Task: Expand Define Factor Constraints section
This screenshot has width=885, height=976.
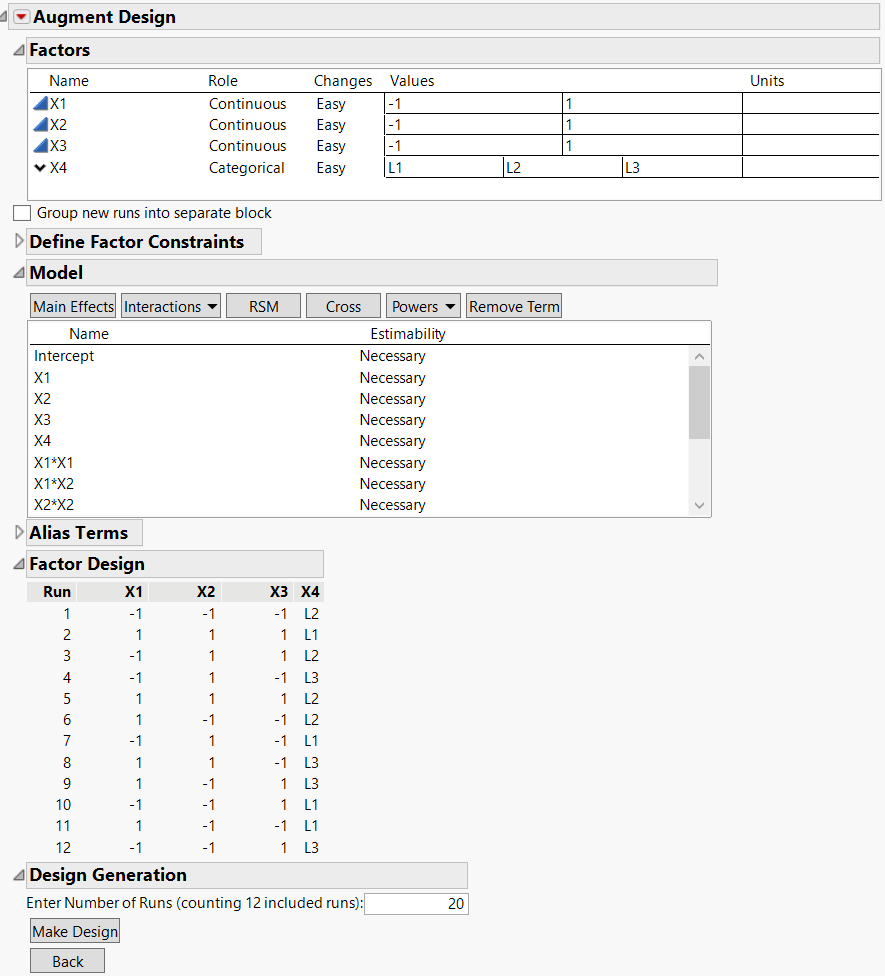Action: click(x=19, y=242)
